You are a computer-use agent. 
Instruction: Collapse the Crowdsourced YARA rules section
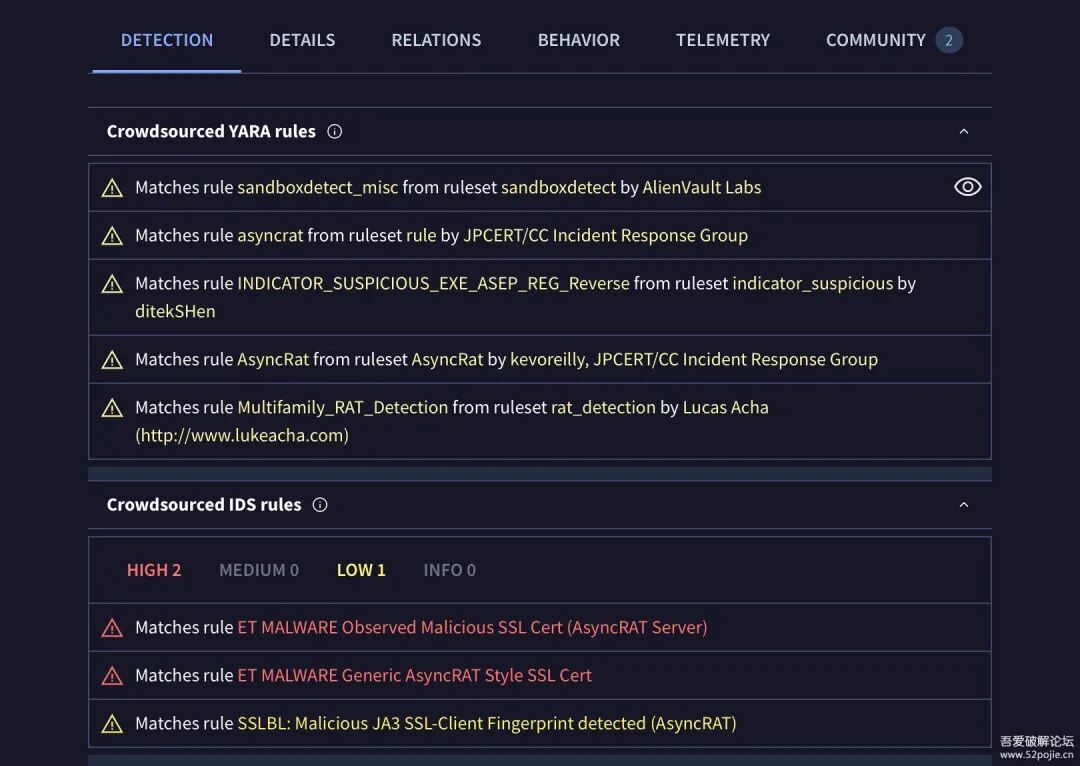(x=964, y=132)
